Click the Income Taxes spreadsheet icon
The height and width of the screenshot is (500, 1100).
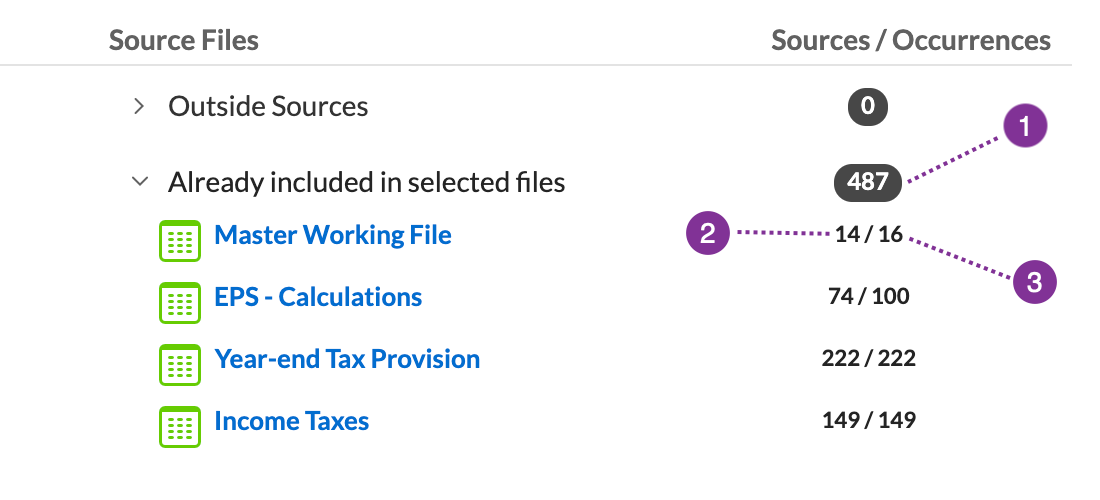click(x=180, y=426)
